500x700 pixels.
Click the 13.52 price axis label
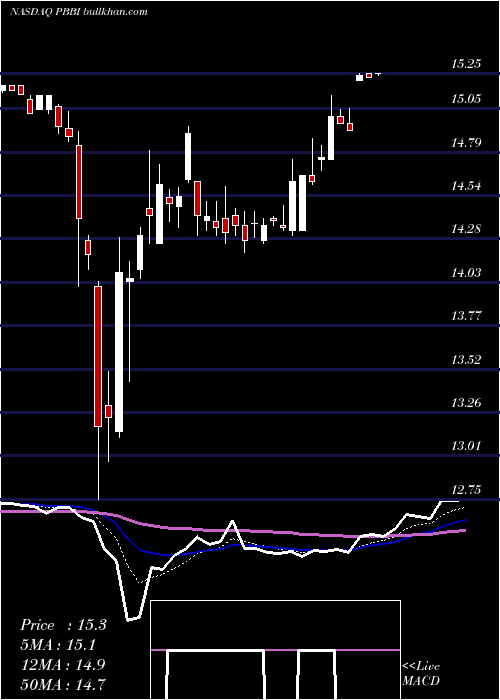tap(466, 359)
